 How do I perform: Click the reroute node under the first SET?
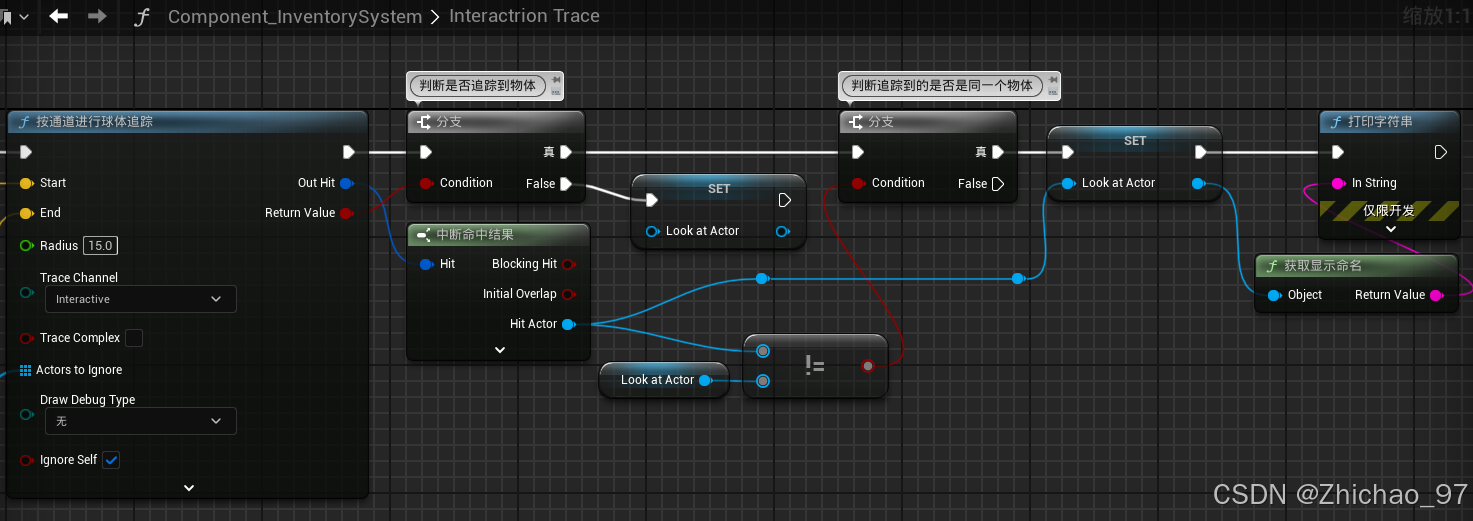click(x=762, y=279)
